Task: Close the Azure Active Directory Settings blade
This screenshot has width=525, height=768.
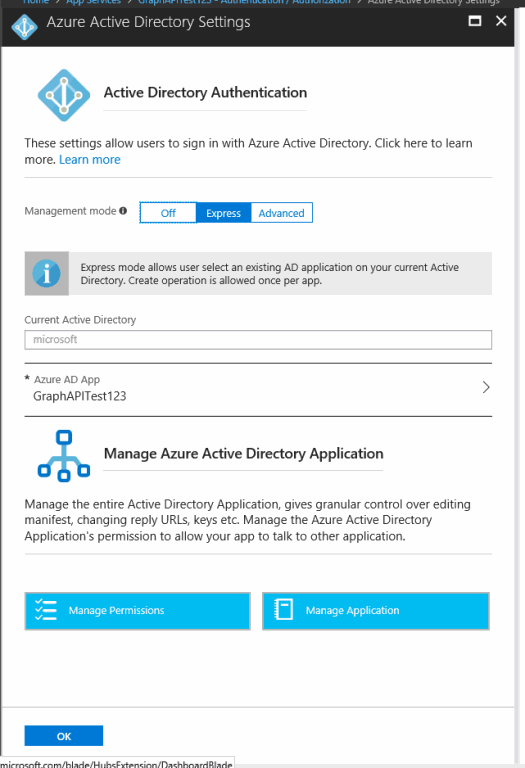Action: coord(501,21)
